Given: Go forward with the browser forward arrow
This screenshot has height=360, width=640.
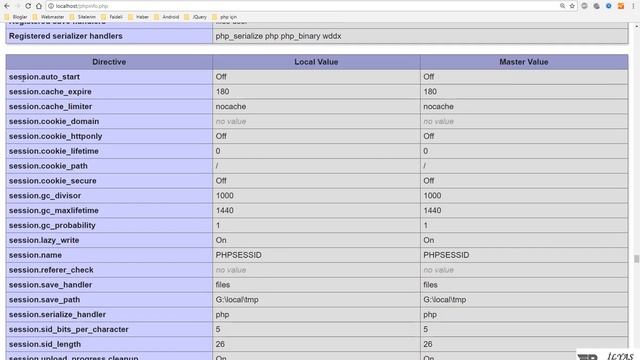Looking at the screenshot, I should tap(18, 6).
